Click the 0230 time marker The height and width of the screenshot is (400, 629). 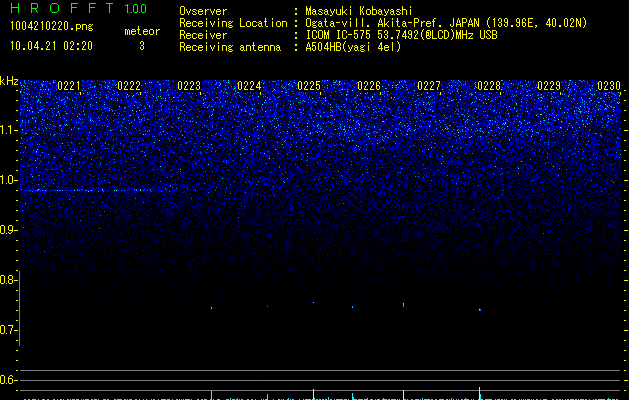pyautogui.click(x=609, y=86)
